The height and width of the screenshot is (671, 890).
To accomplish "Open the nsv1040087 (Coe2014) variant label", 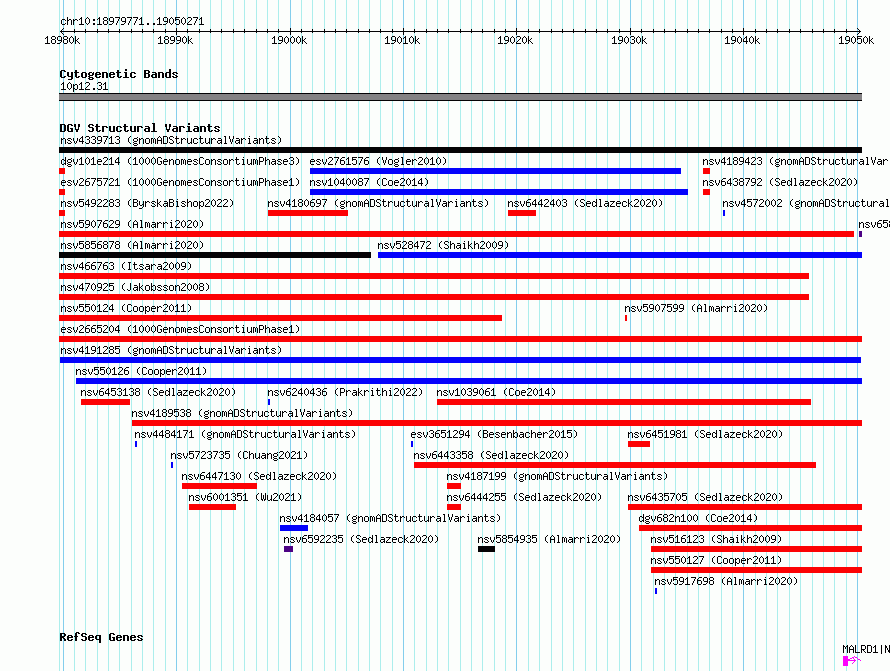I will [x=369, y=182].
